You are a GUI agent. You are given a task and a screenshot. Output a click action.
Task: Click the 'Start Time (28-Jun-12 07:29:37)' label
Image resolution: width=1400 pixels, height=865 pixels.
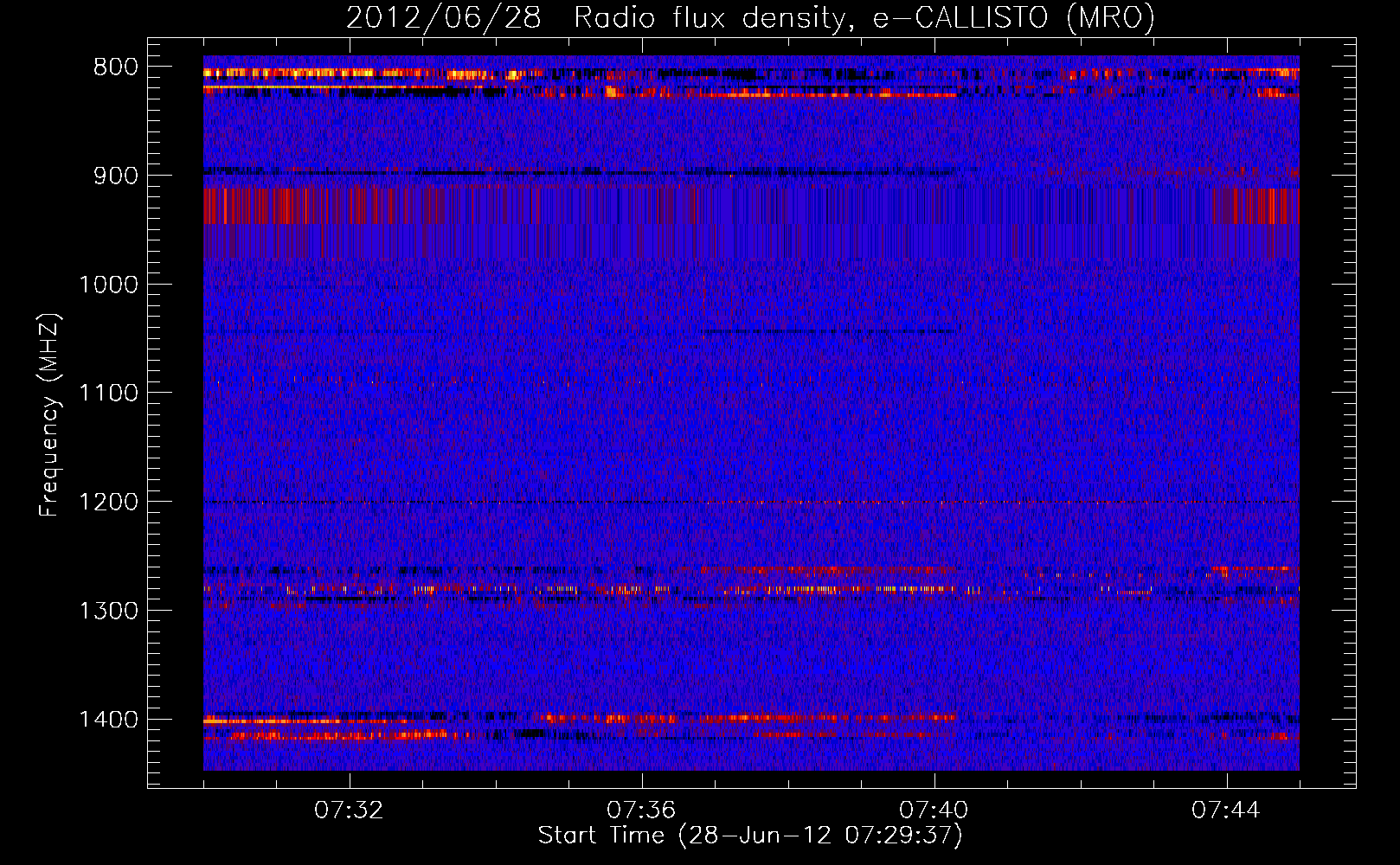pyautogui.click(x=750, y=836)
